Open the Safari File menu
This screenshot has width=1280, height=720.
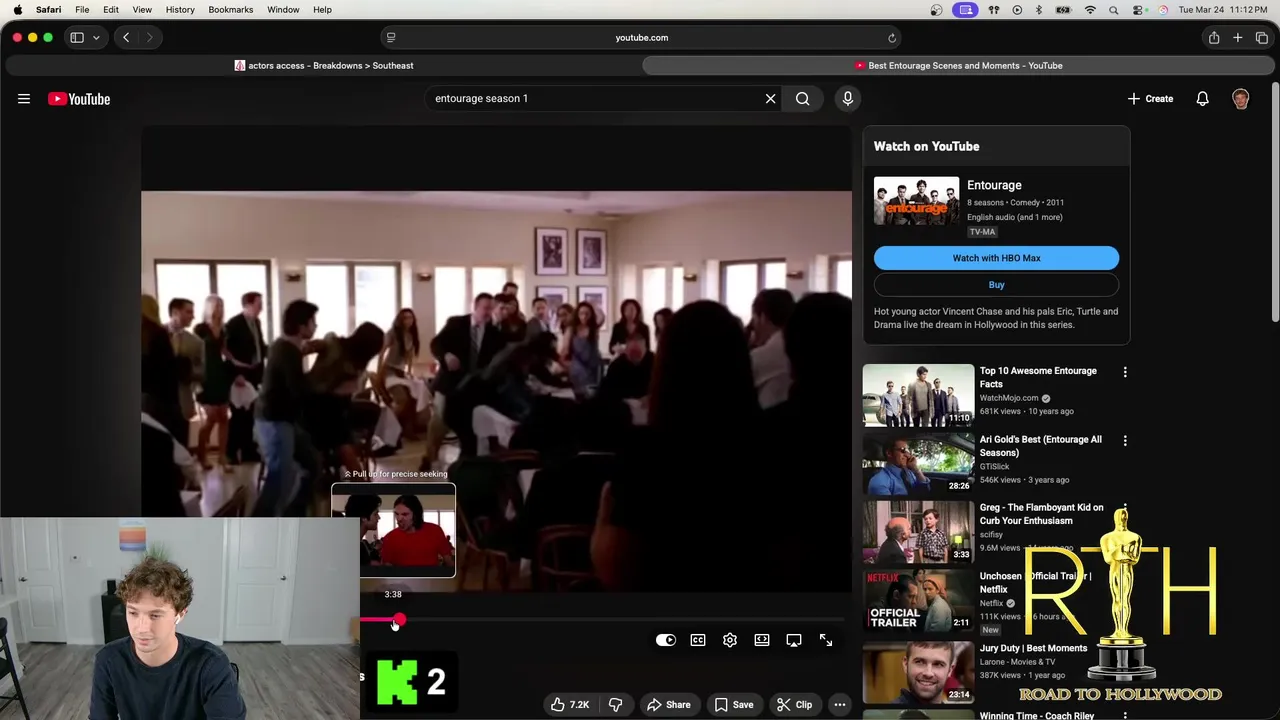(82, 10)
